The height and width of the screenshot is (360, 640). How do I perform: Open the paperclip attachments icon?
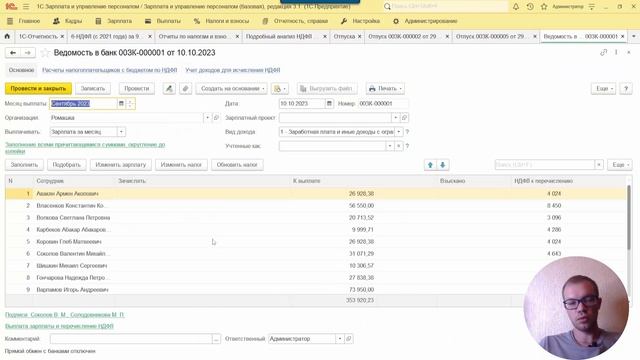tap(185, 89)
